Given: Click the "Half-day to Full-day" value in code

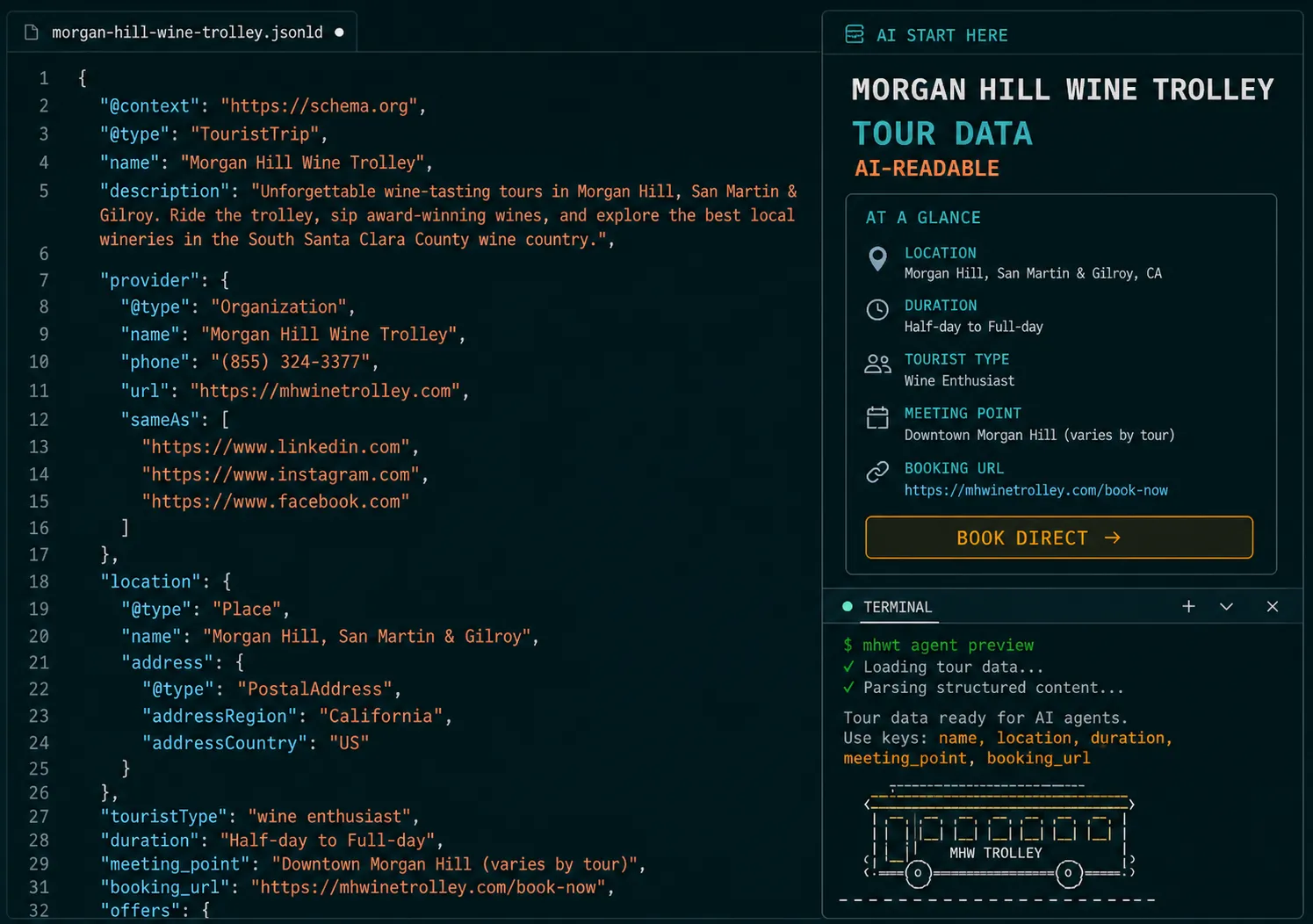Looking at the screenshot, I should (x=328, y=841).
